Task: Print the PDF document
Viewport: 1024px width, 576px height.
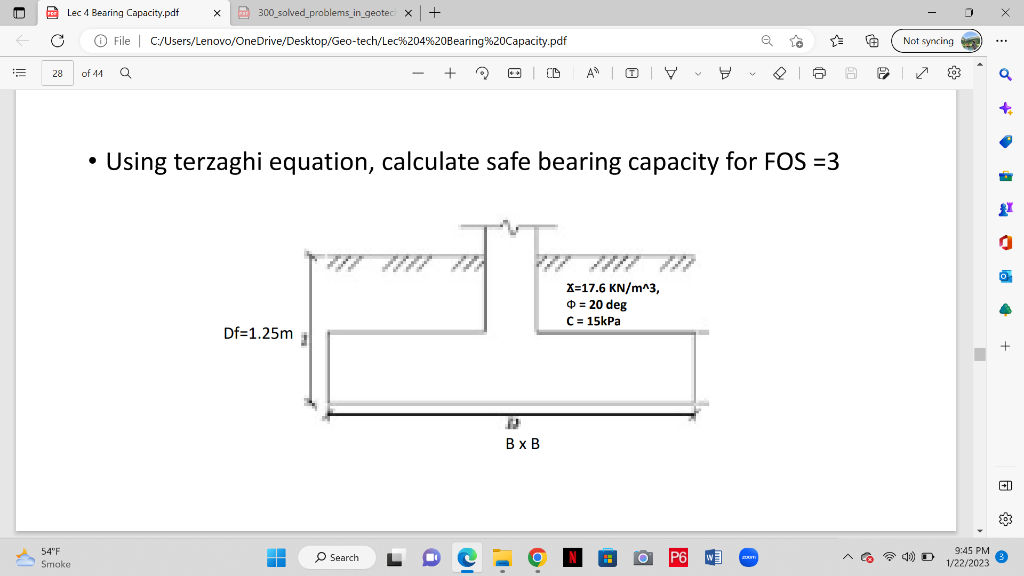Action: coord(818,73)
